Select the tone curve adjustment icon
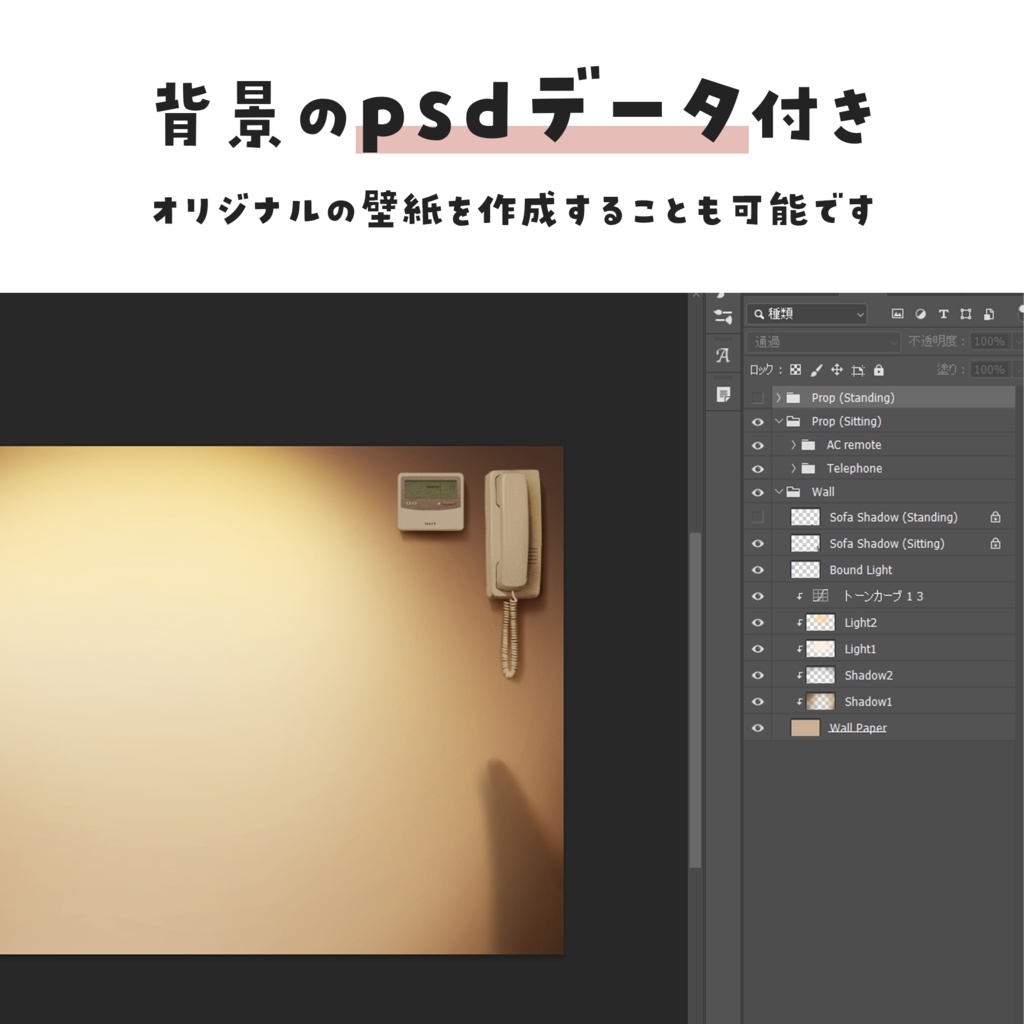 (820, 596)
